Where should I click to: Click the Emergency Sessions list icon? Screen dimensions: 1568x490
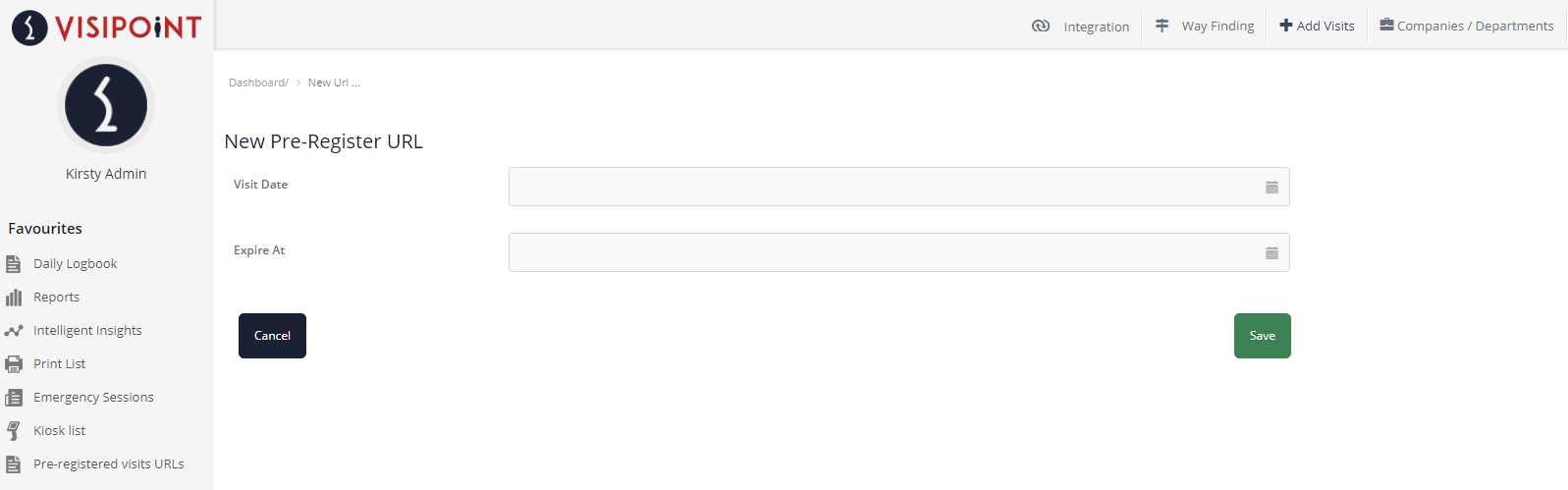[14, 398]
